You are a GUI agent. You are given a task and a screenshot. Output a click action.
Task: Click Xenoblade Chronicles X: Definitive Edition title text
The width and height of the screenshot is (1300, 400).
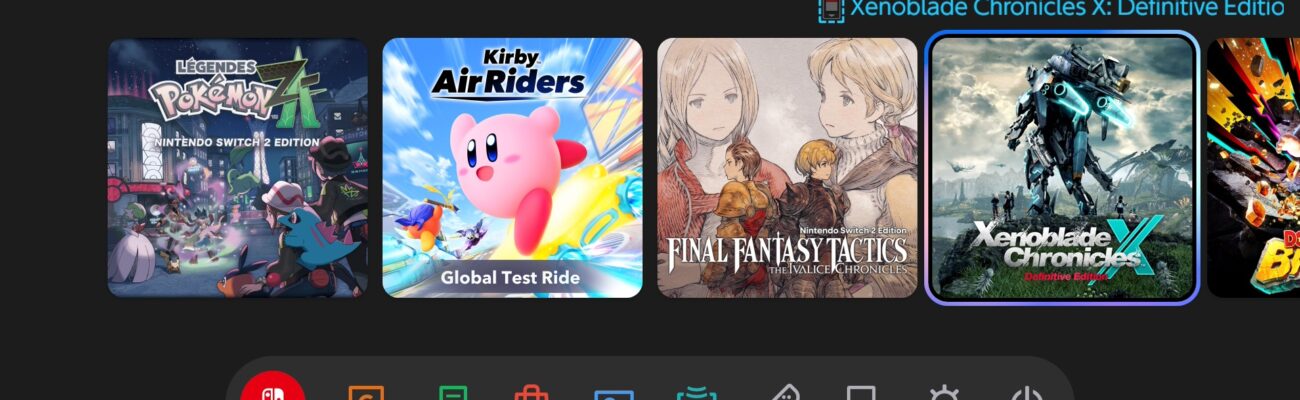click(x=1067, y=8)
